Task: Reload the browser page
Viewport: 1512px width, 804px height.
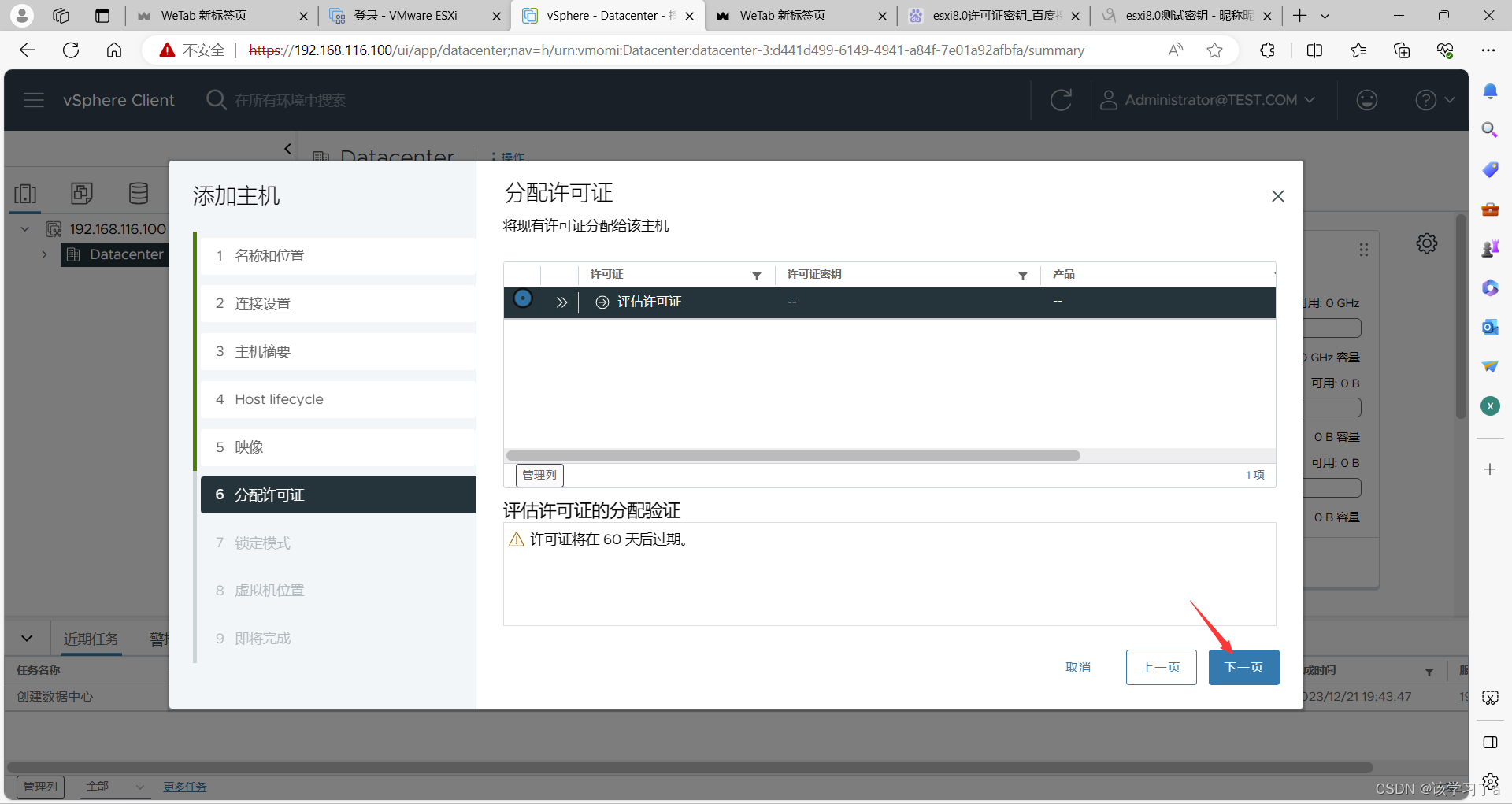Action: 71,50
